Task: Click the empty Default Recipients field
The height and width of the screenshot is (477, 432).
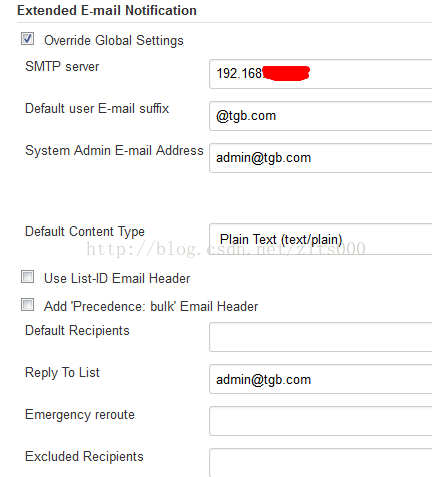Action: tap(321, 337)
